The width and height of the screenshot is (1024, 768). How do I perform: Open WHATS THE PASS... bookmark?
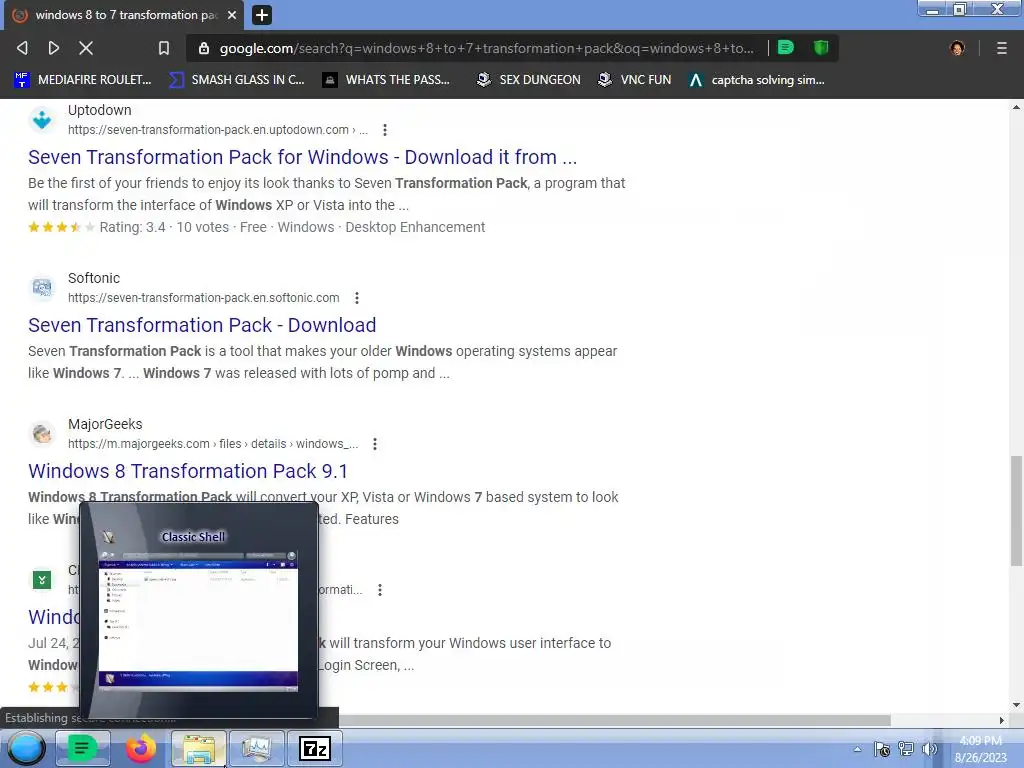click(x=386, y=80)
